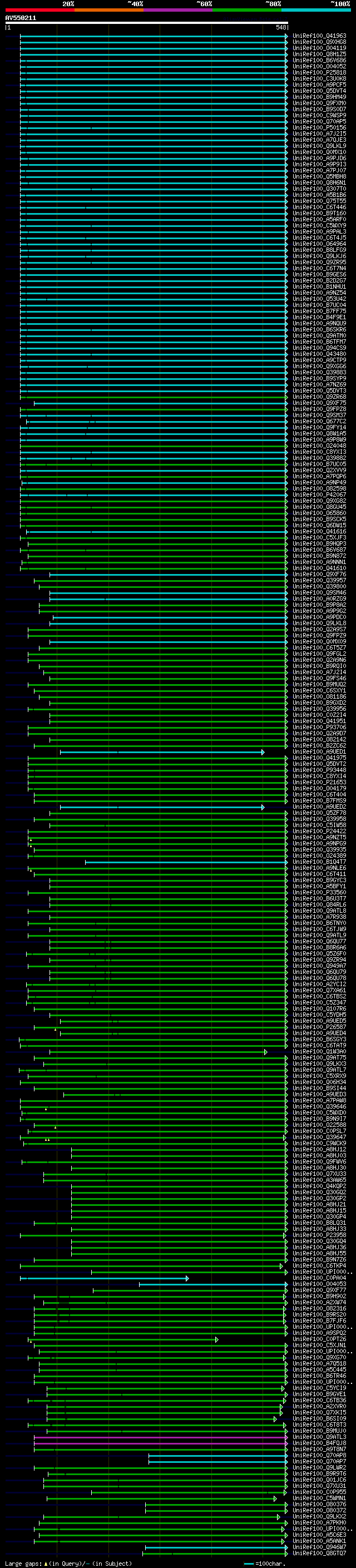Click the UniRef100_A9PAL3 label
Image resolution: width=356 pixels, height=1568 pixels.
319,231
